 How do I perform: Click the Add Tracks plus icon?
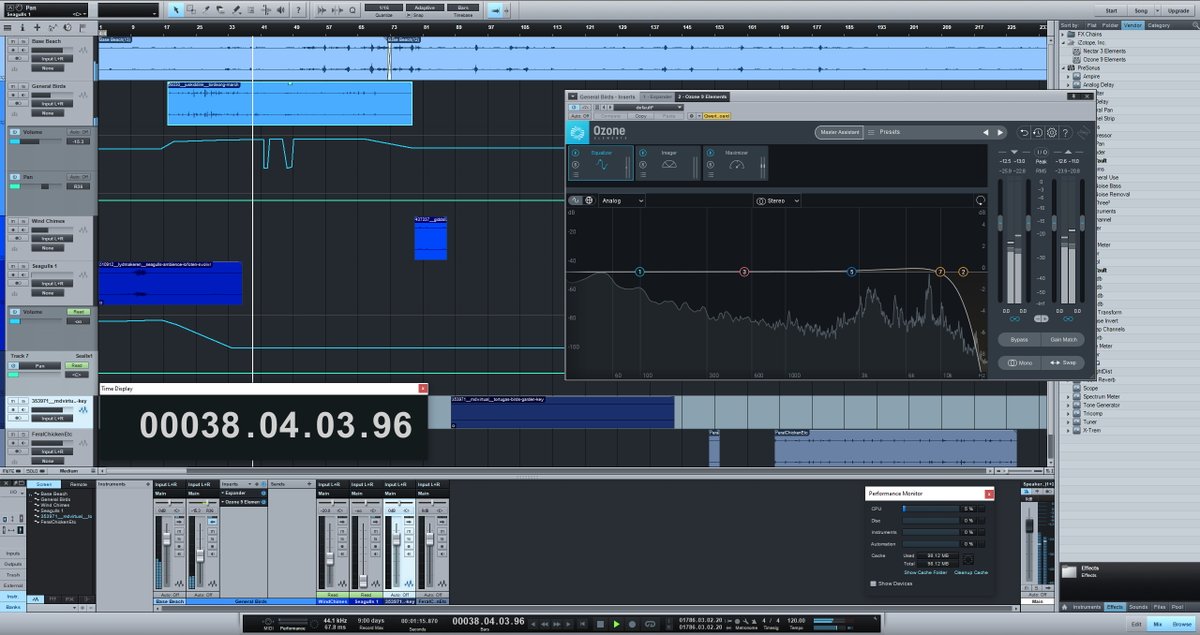37,28
